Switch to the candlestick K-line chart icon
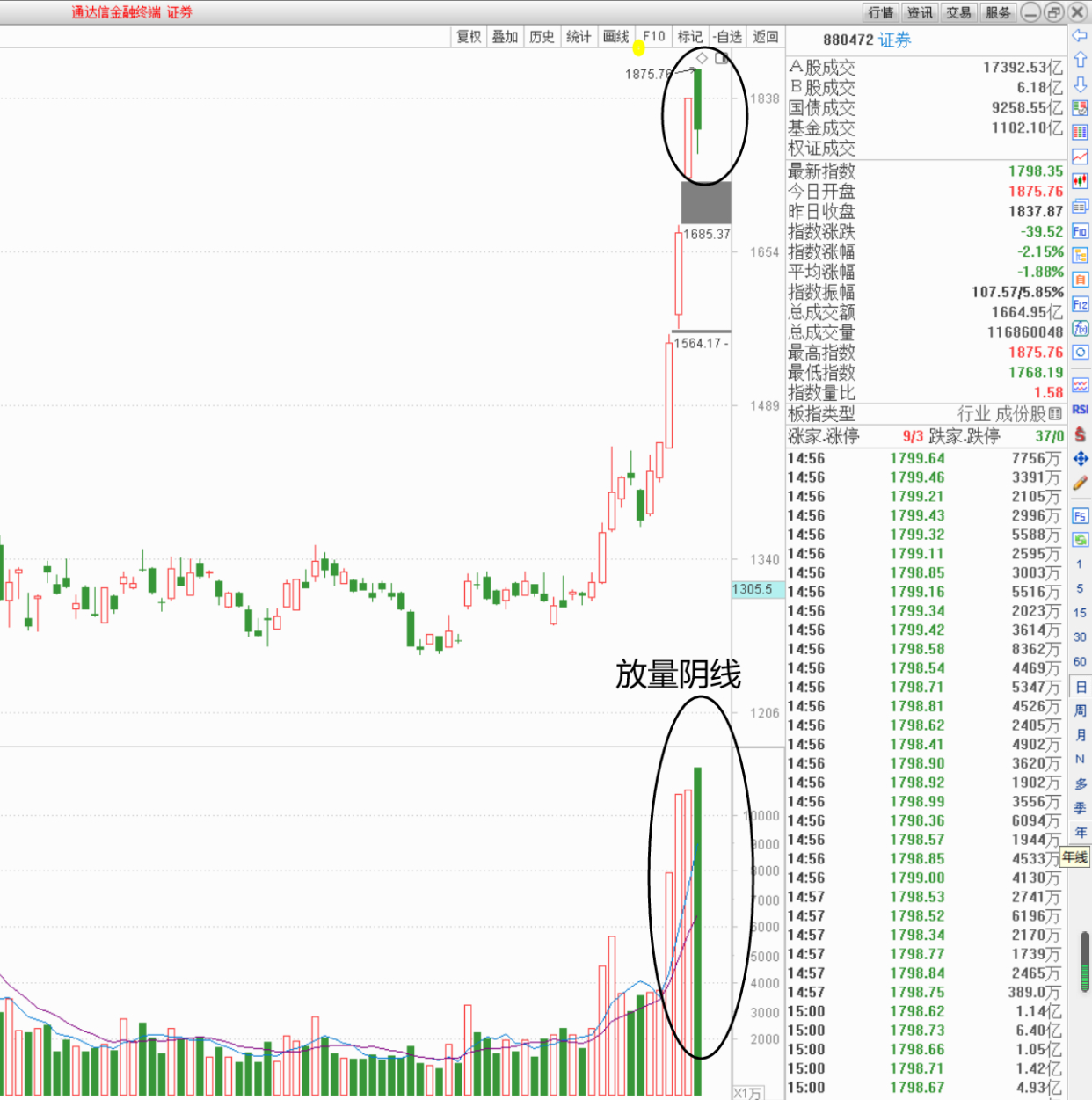This screenshot has width=1092, height=1100. pos(1080,181)
